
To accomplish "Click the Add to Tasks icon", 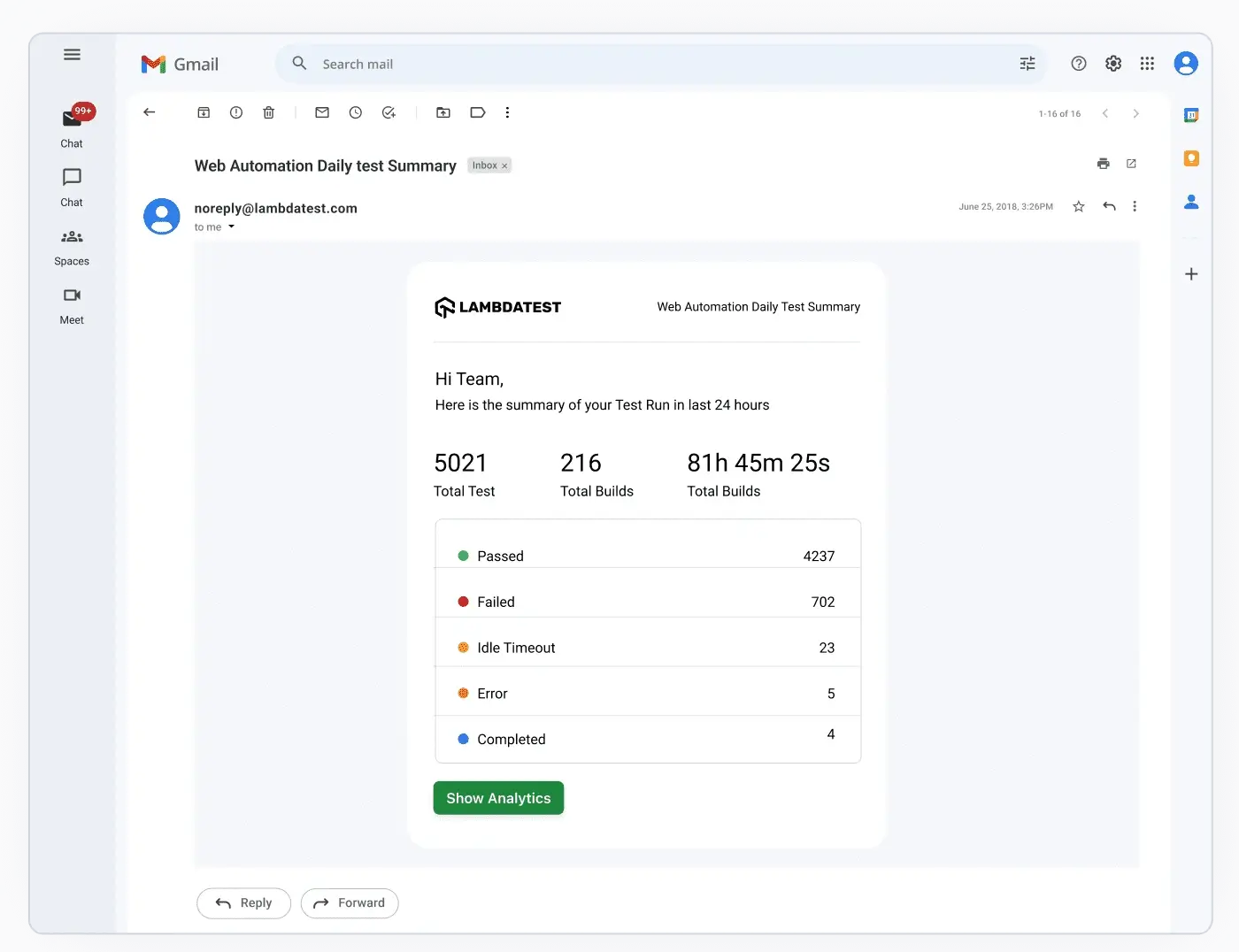I will pos(389,112).
